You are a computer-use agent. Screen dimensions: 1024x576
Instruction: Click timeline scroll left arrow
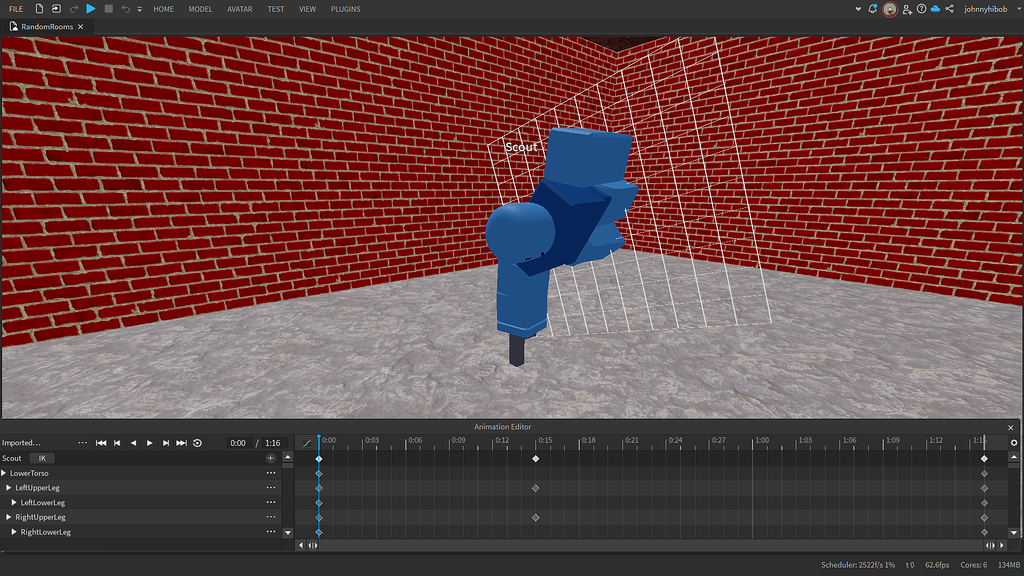pos(301,545)
